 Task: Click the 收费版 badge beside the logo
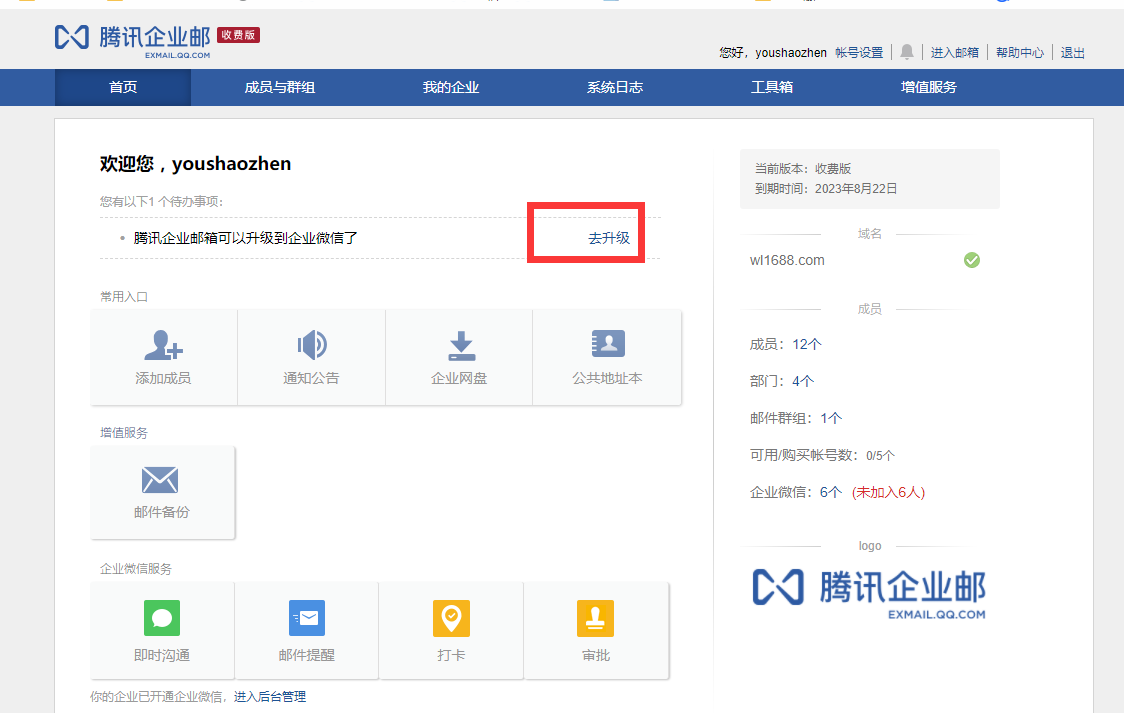(x=238, y=35)
